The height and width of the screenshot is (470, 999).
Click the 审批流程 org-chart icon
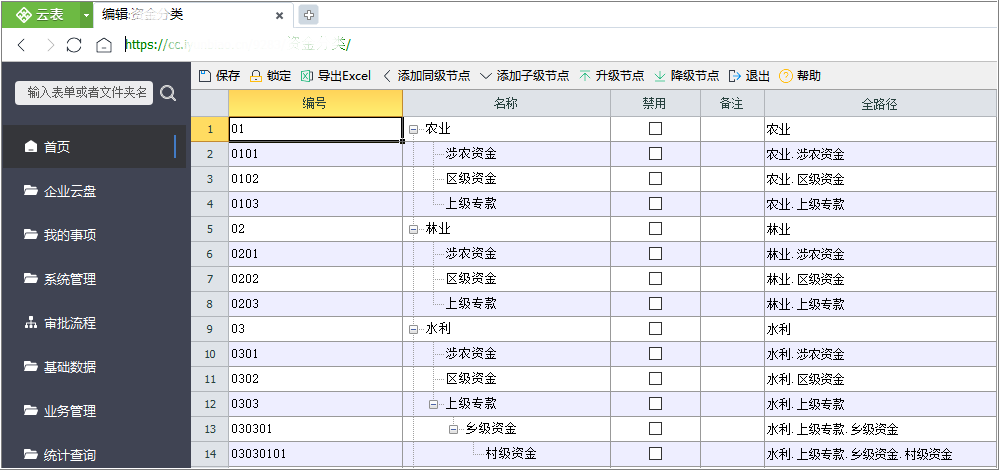coord(31,323)
